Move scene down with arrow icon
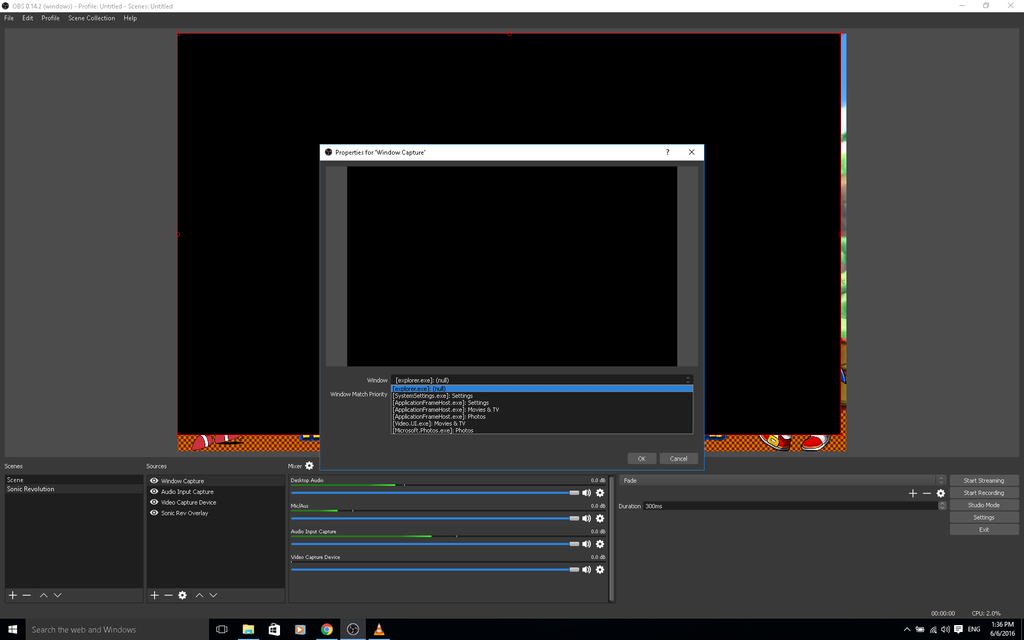Image resolution: width=1024 pixels, height=640 pixels. (x=57, y=595)
